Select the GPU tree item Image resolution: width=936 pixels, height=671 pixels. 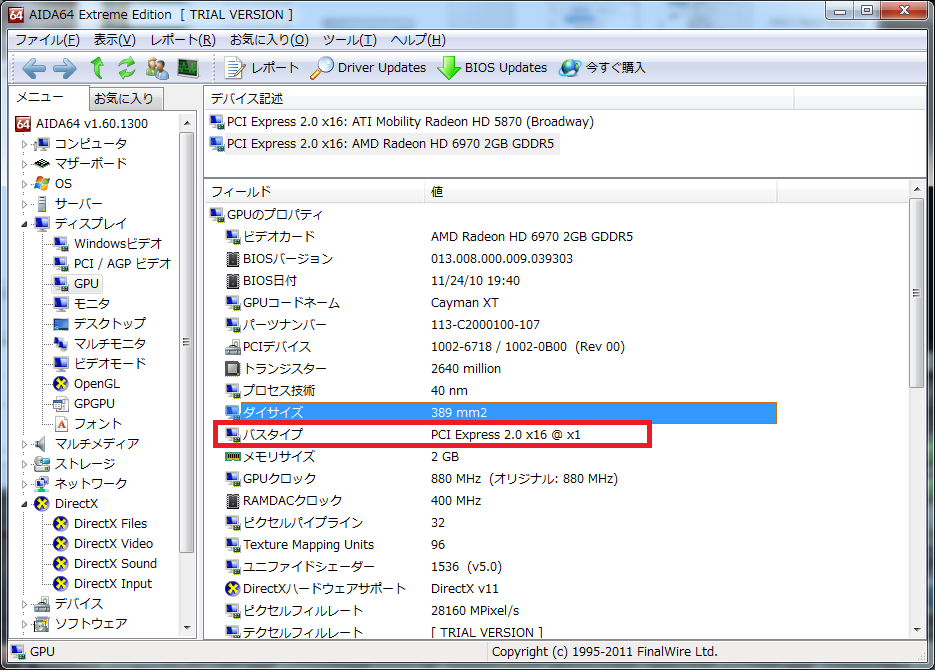pyautogui.click(x=86, y=284)
